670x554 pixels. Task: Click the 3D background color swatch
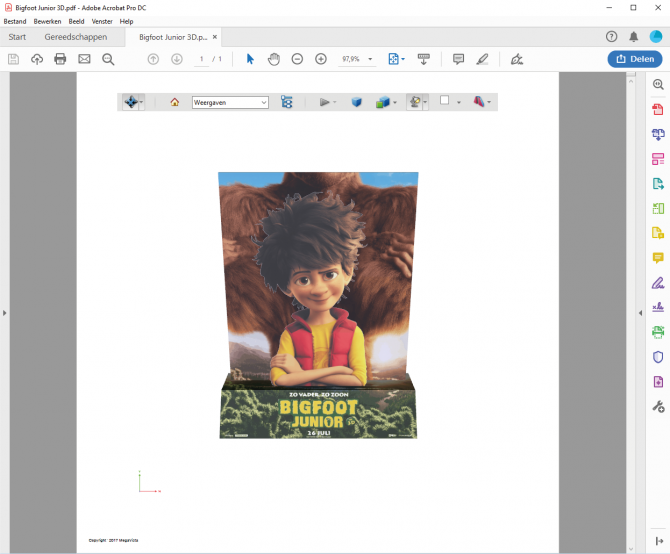click(444, 100)
